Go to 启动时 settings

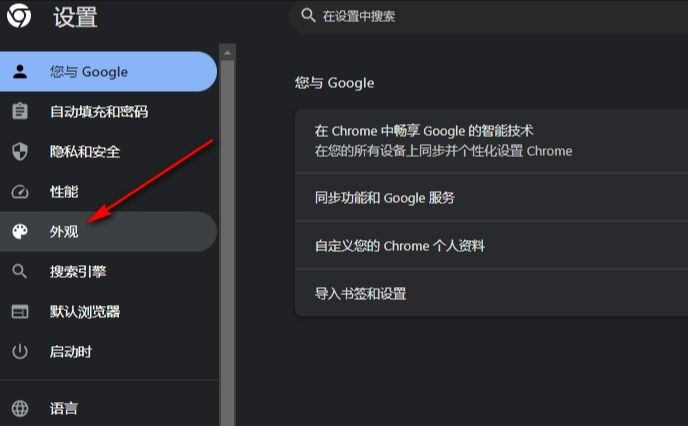[108, 351]
